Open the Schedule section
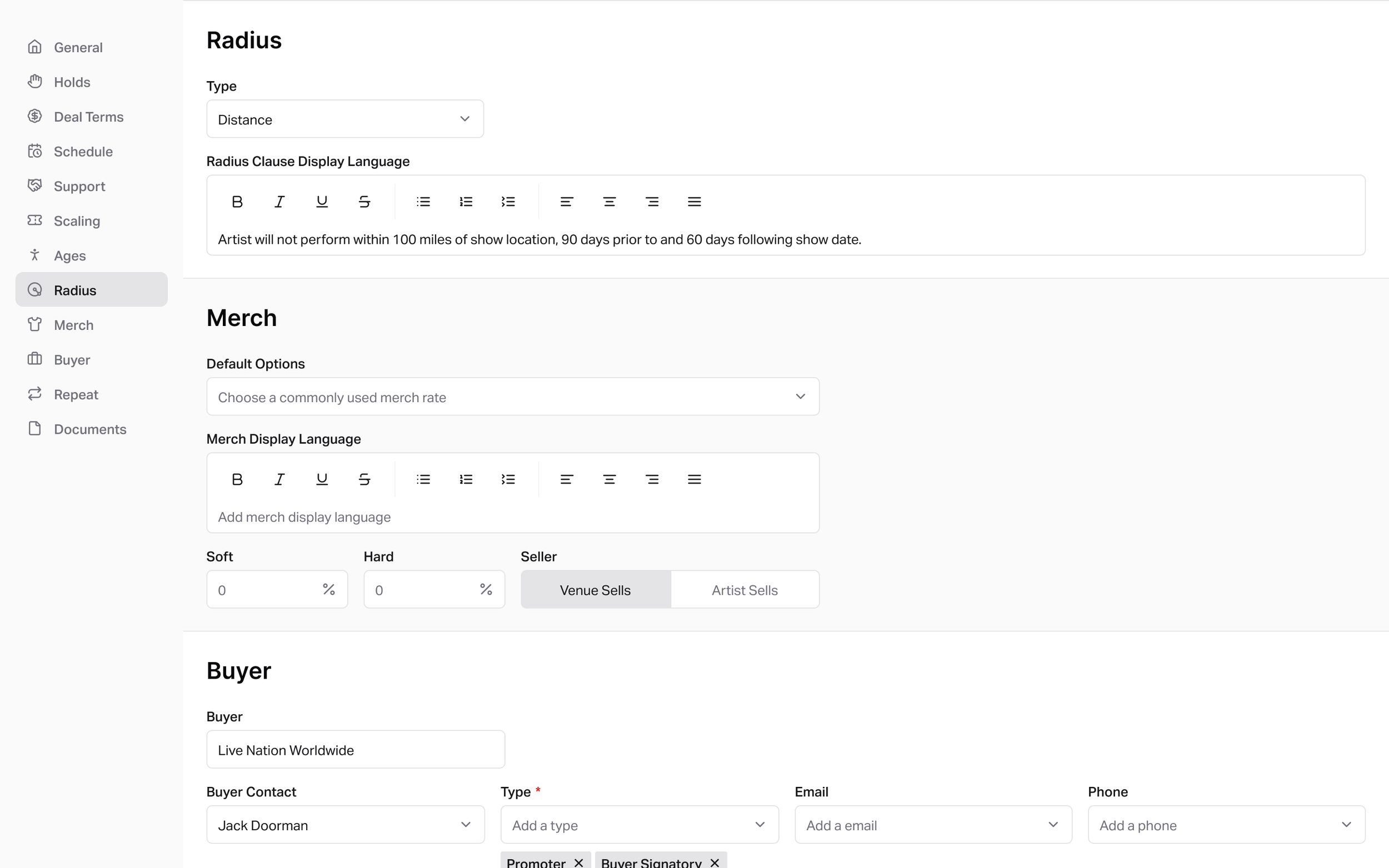Screen dimensions: 1389x868 [x=83, y=151]
